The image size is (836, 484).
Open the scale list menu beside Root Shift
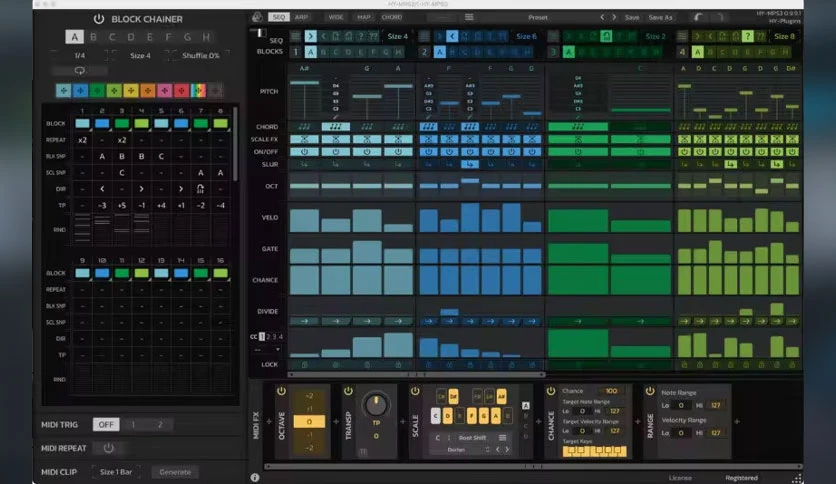tap(502, 438)
